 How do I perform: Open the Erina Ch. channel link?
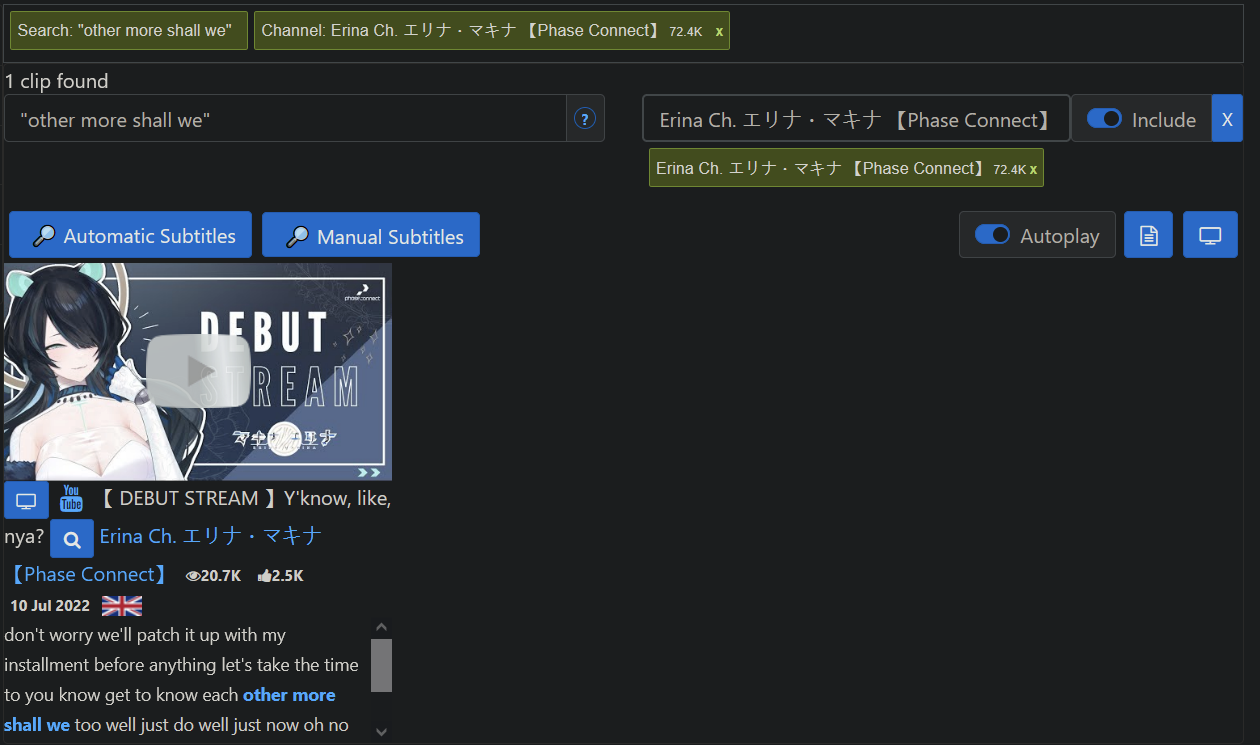tap(211, 536)
